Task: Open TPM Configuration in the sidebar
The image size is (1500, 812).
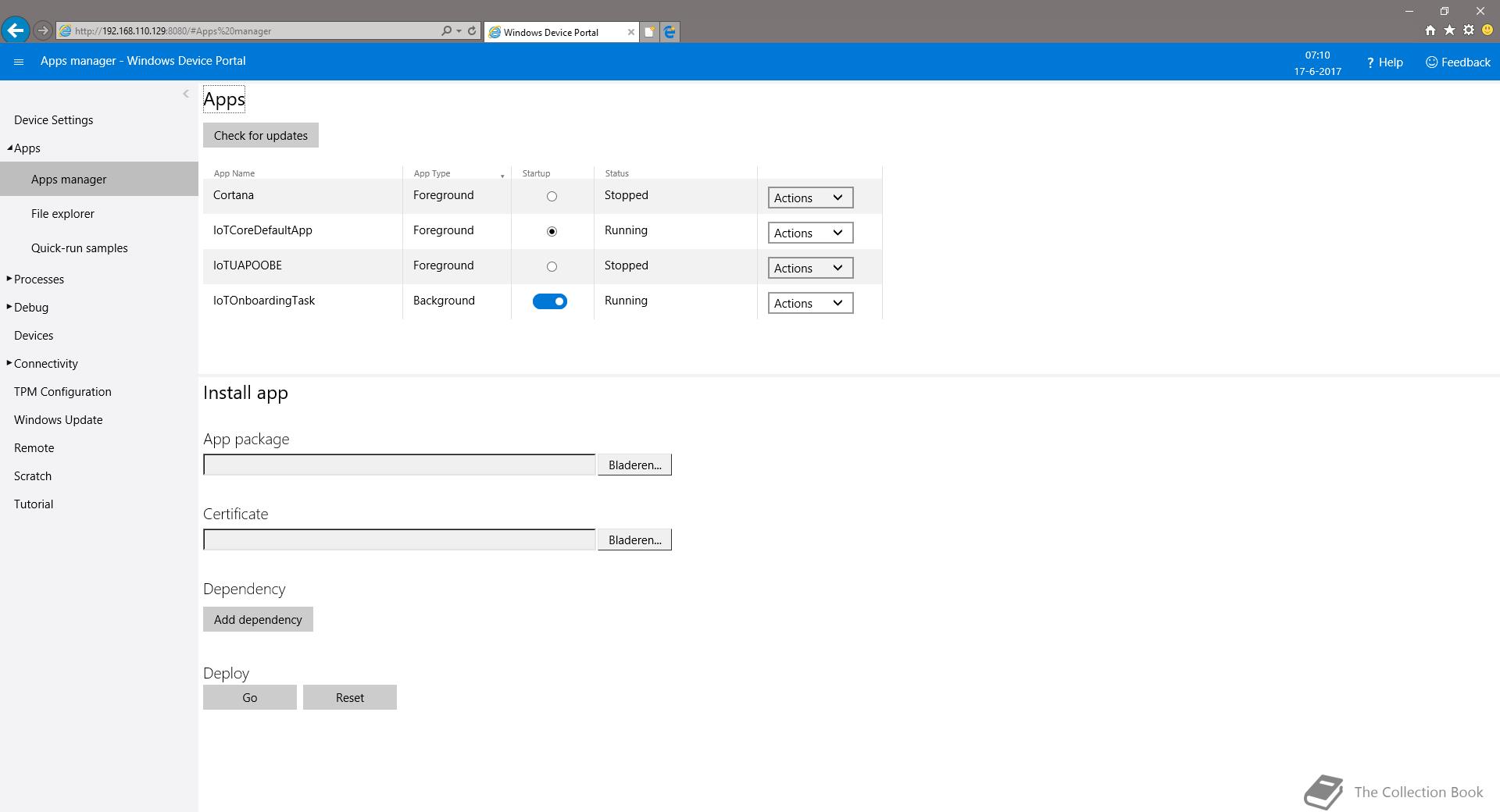Action: pos(62,392)
